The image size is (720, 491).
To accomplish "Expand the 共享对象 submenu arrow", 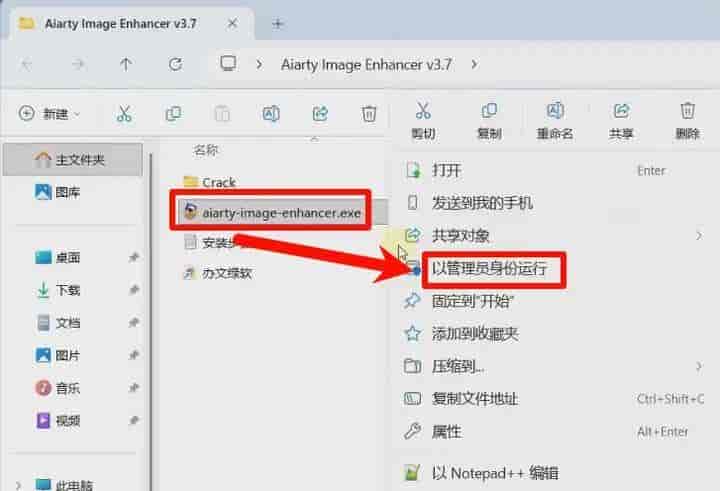I will (x=699, y=236).
